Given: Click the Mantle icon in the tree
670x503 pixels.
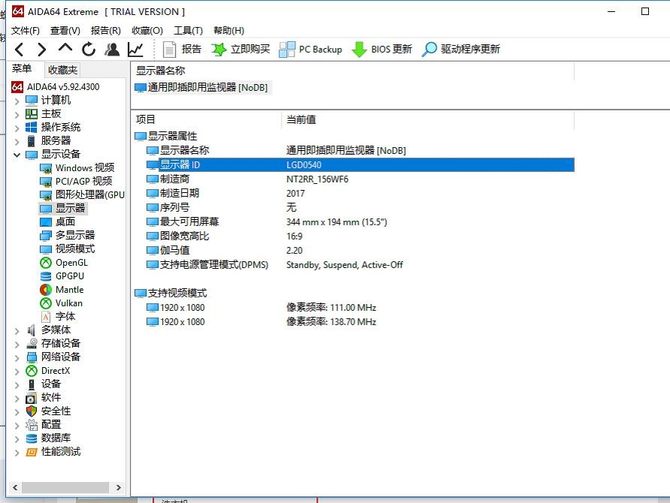Looking at the screenshot, I should [x=46, y=290].
